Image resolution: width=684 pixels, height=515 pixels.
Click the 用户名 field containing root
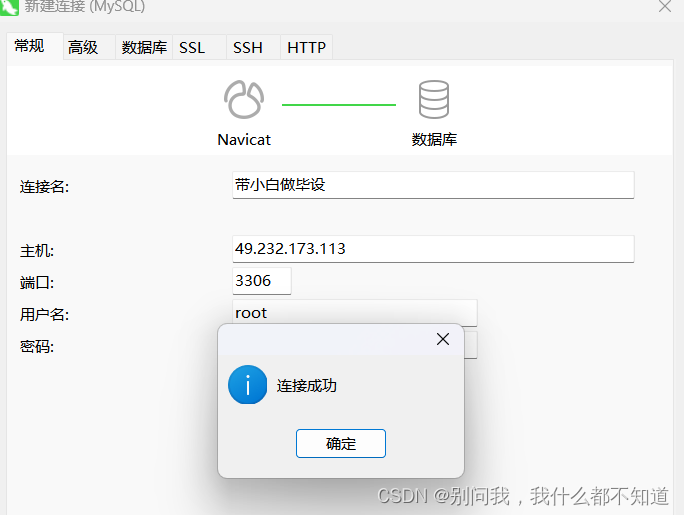(355, 313)
